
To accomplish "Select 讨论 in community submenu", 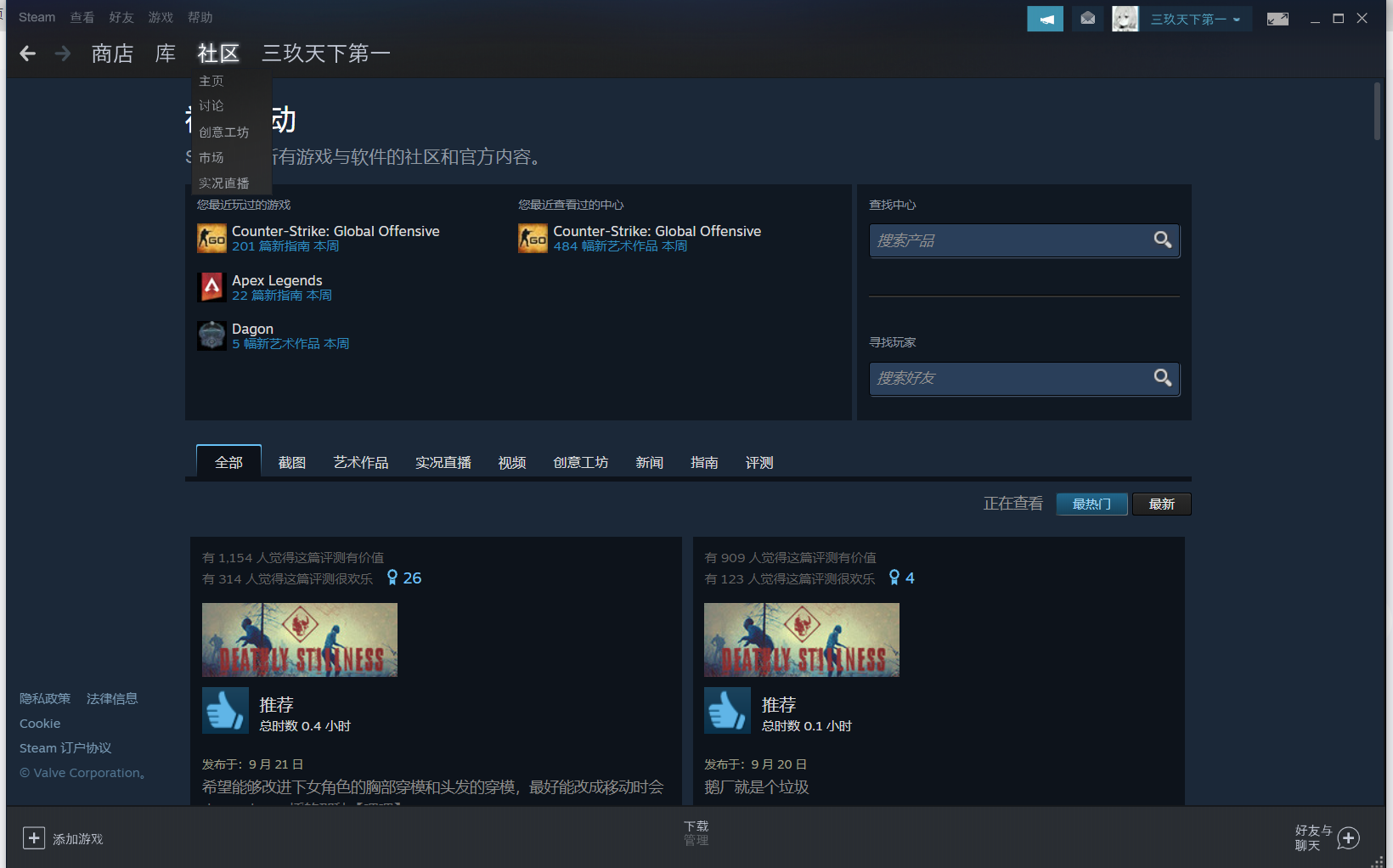I will click(x=211, y=105).
